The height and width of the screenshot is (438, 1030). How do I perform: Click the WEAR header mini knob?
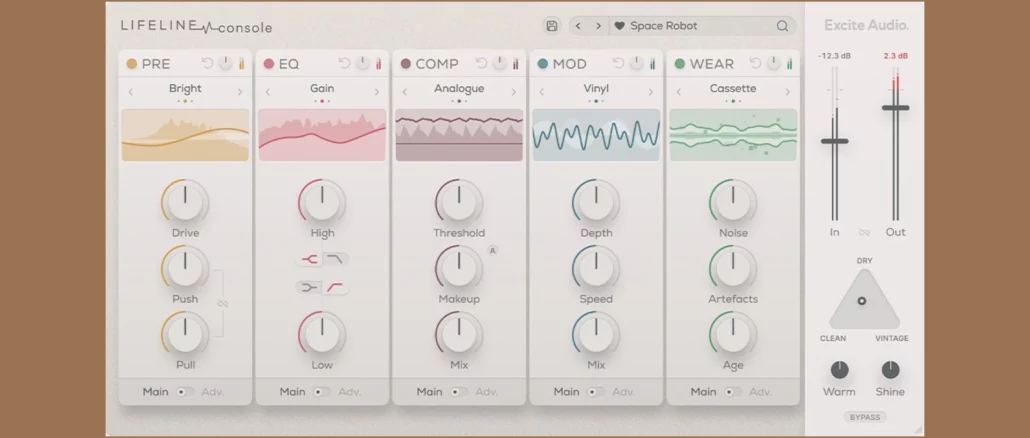774,63
